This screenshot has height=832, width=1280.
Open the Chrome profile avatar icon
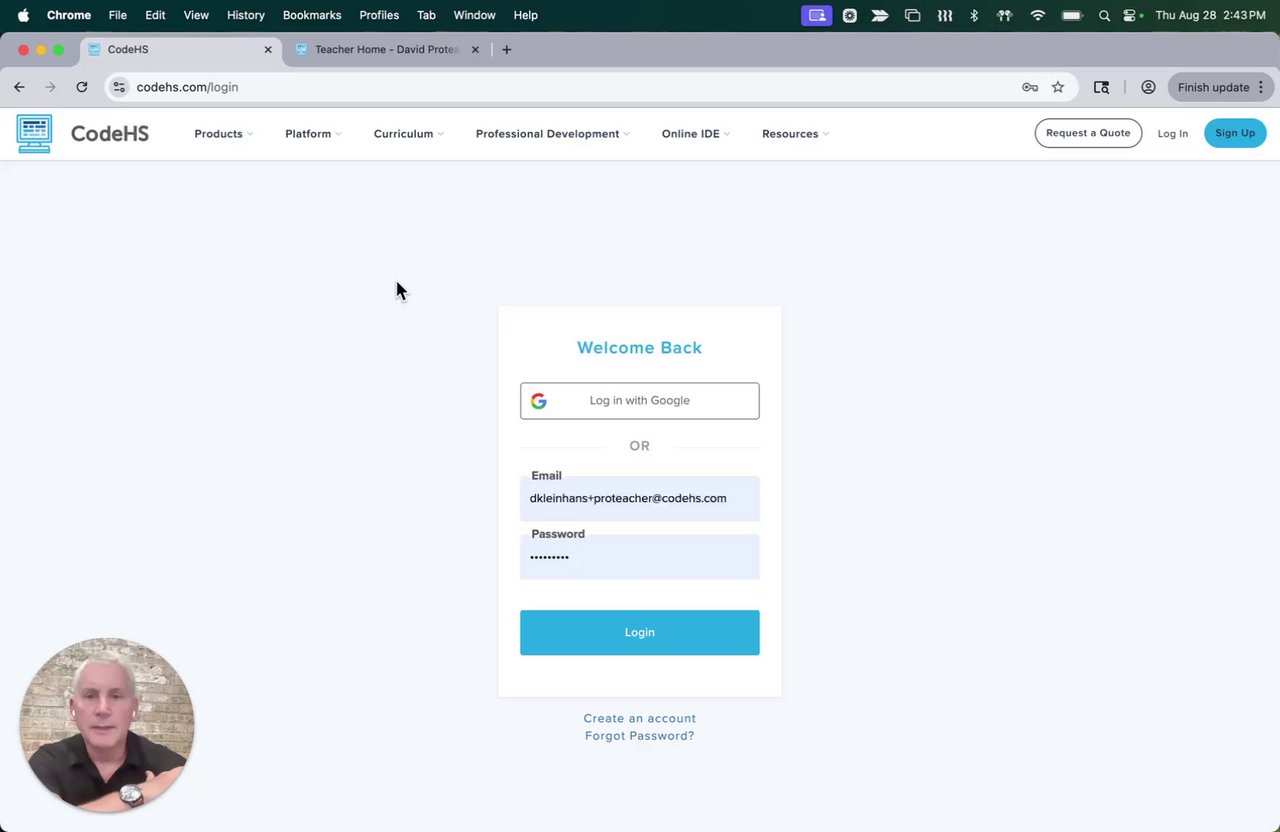click(1148, 87)
